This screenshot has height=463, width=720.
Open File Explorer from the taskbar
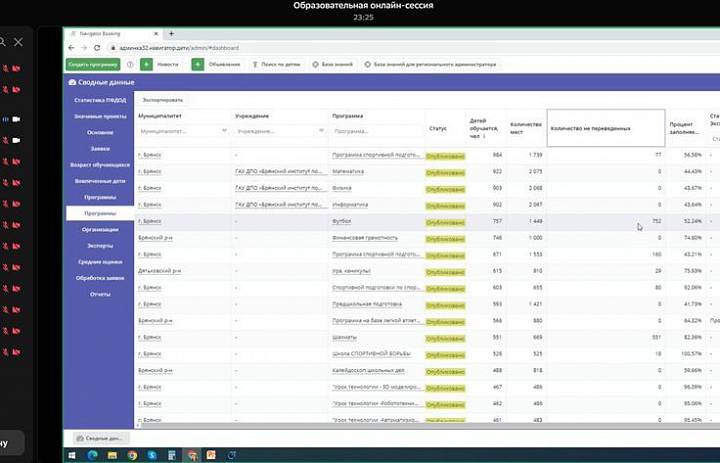112,455
